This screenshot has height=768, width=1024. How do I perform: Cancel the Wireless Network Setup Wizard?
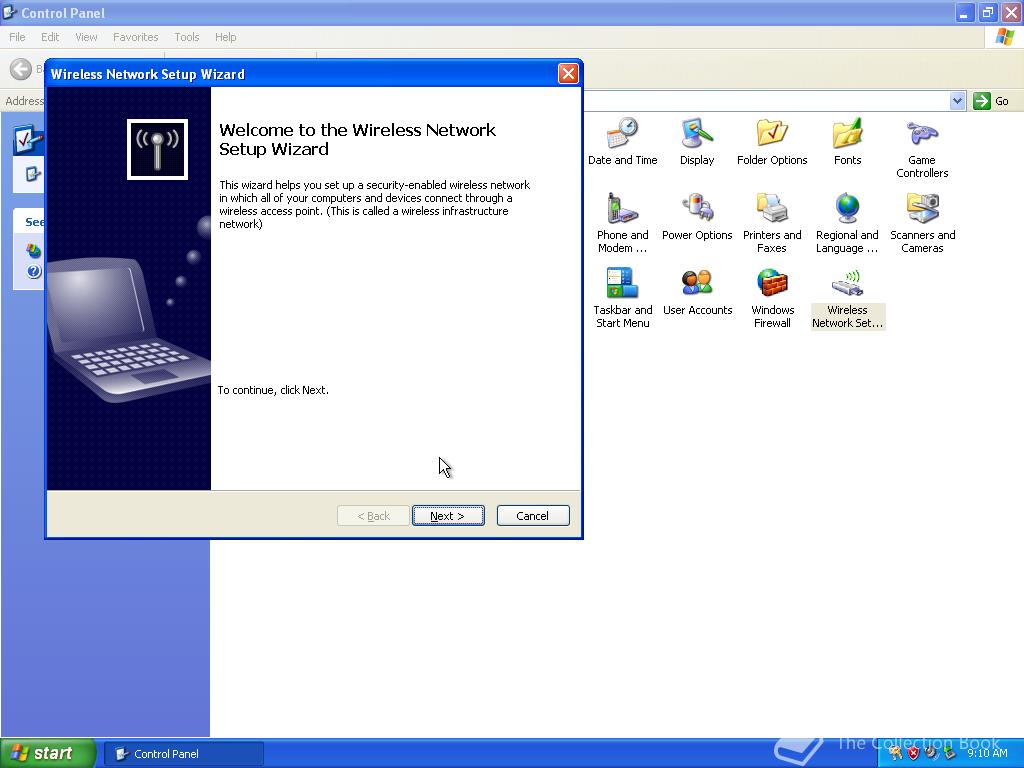tap(533, 515)
